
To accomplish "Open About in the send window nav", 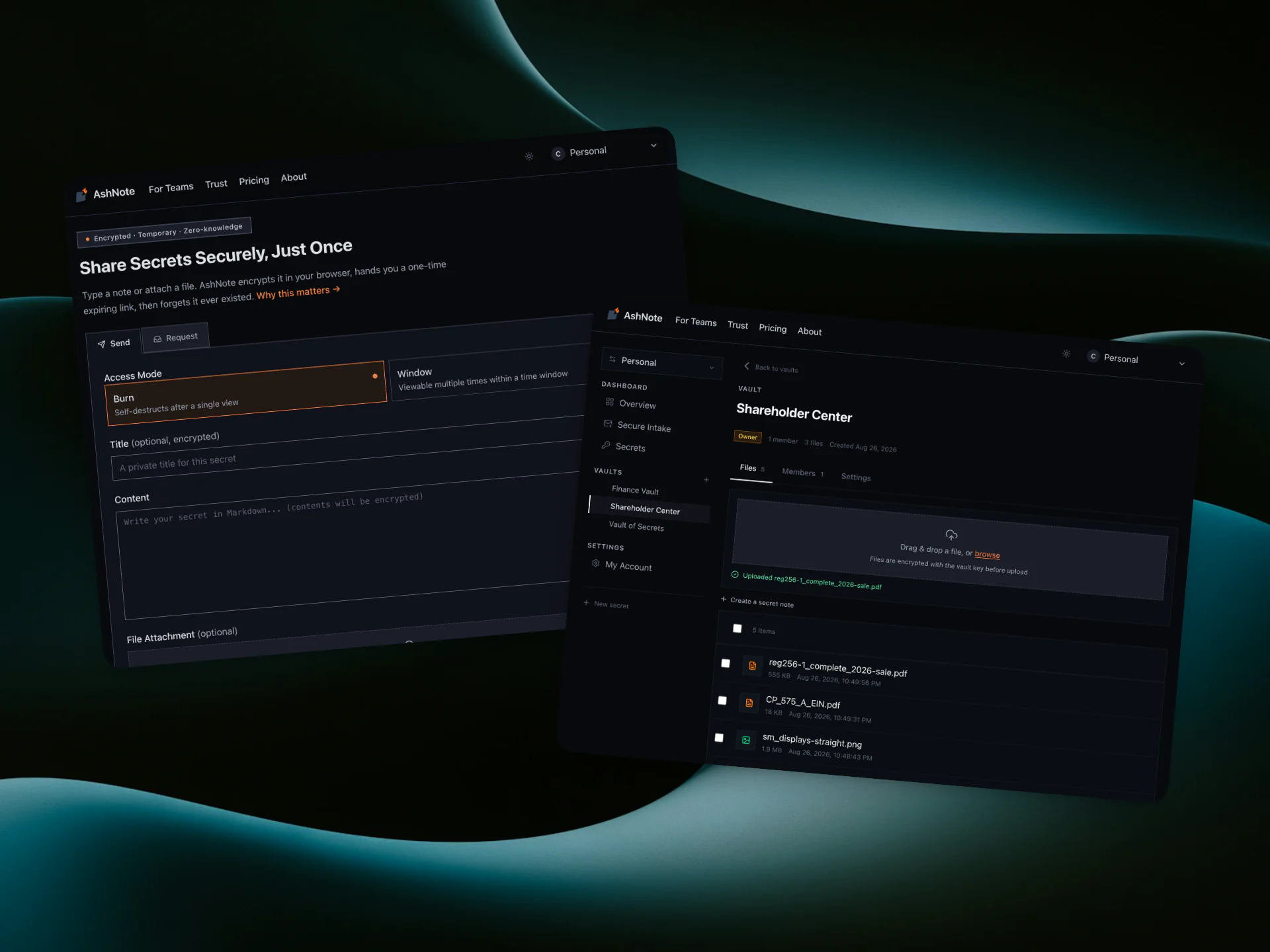I will [x=294, y=177].
